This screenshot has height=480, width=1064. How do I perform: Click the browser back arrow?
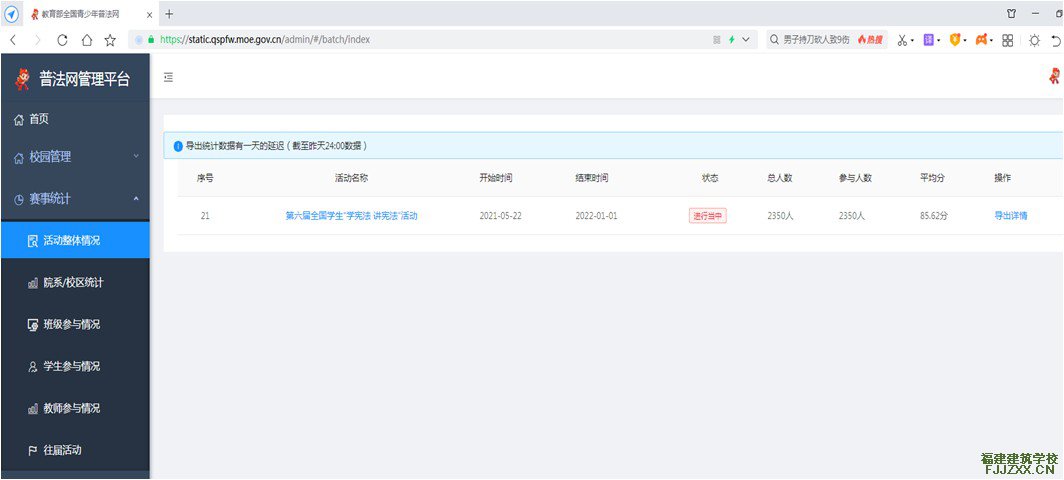(13, 40)
